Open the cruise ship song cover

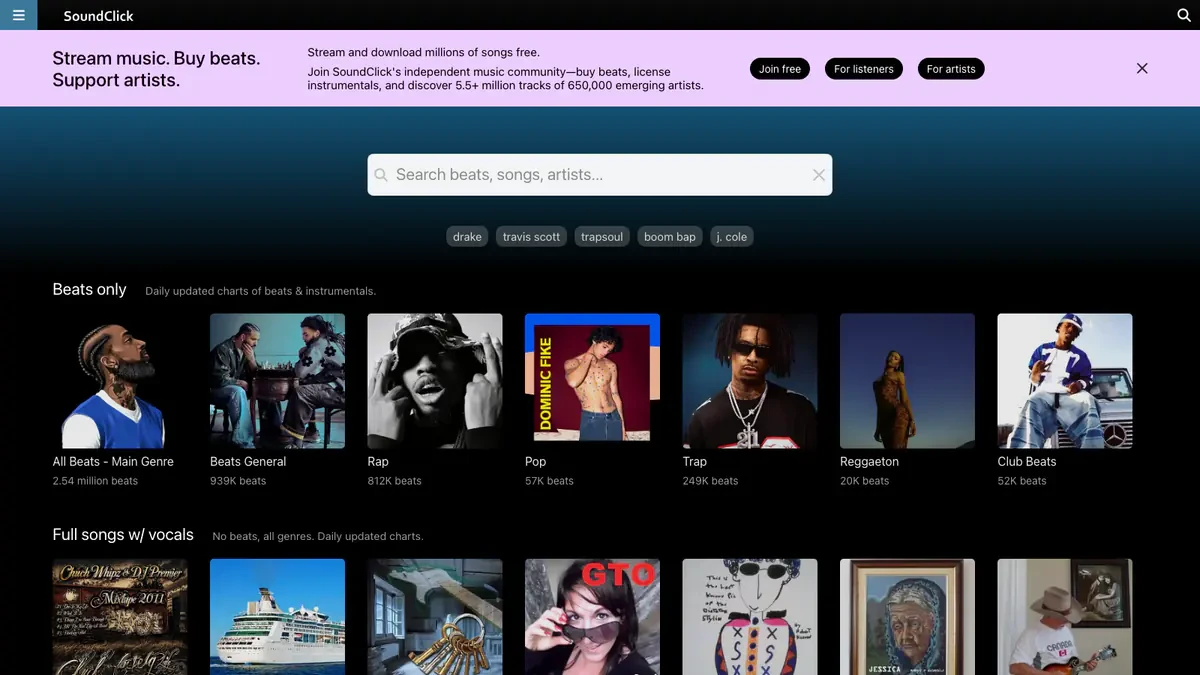(277, 617)
